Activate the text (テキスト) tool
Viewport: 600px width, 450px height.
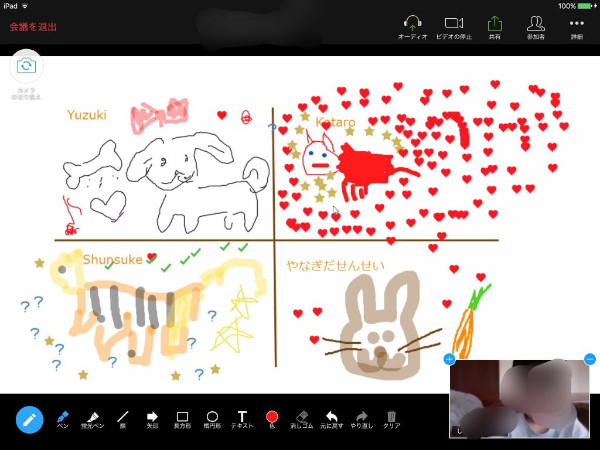coord(242,417)
